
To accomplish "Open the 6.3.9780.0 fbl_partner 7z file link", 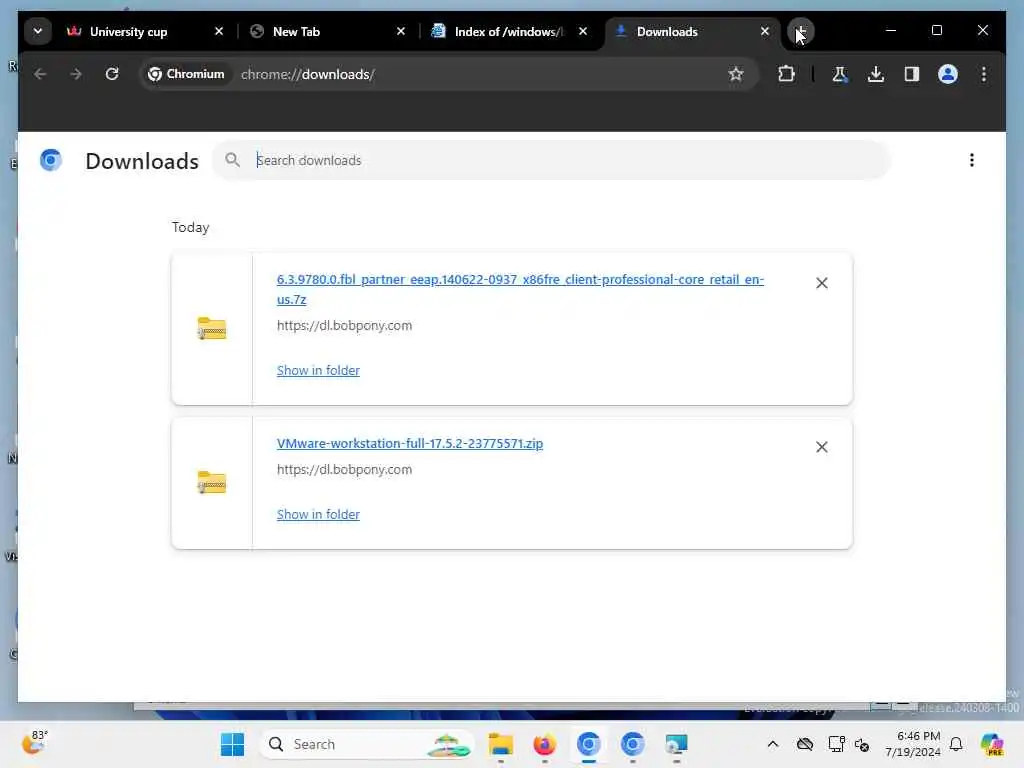I will (x=520, y=289).
